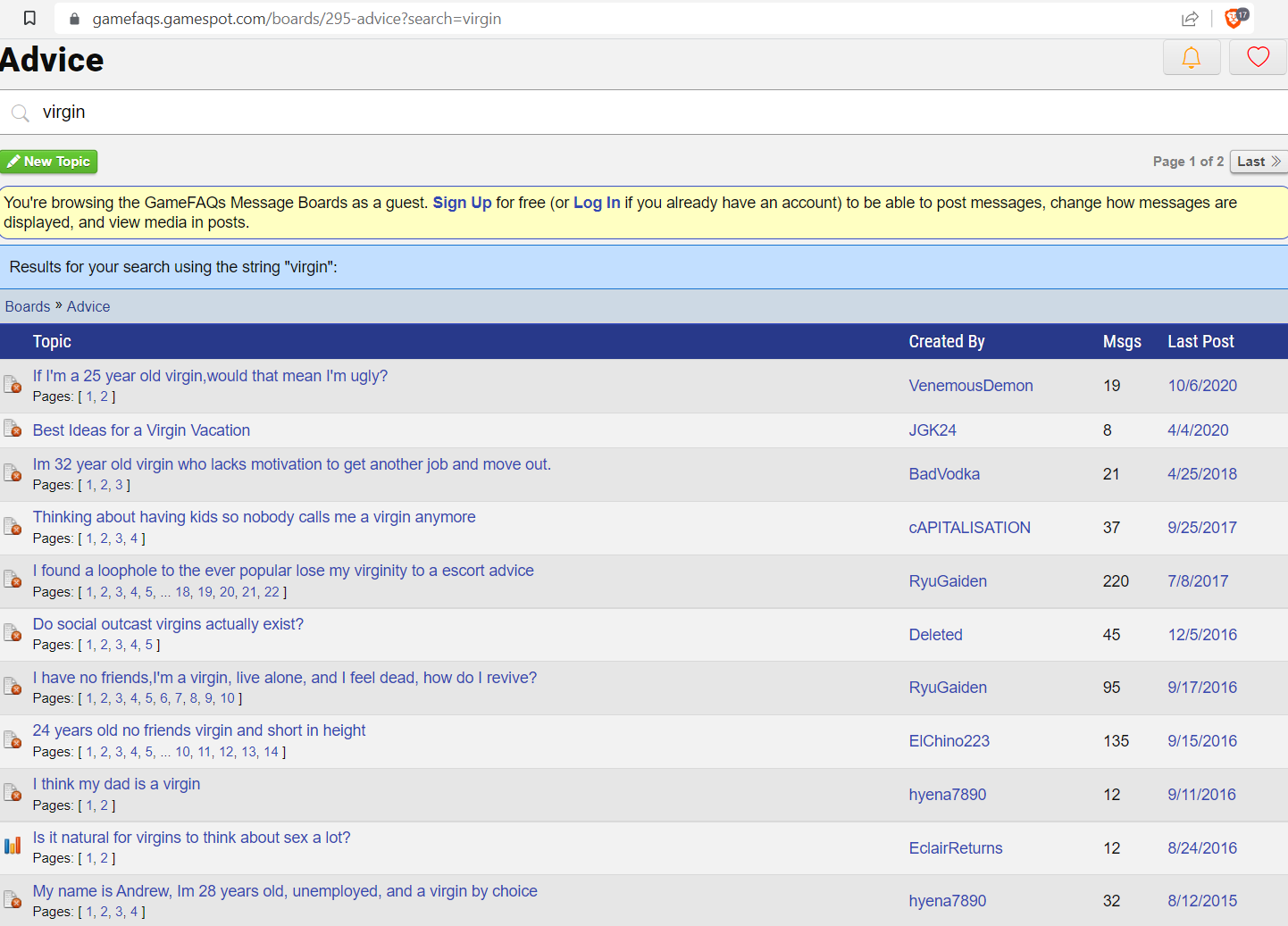Viewport: 1288px width, 926px height.
Task: Click the notification bell button
Action: tap(1192, 57)
